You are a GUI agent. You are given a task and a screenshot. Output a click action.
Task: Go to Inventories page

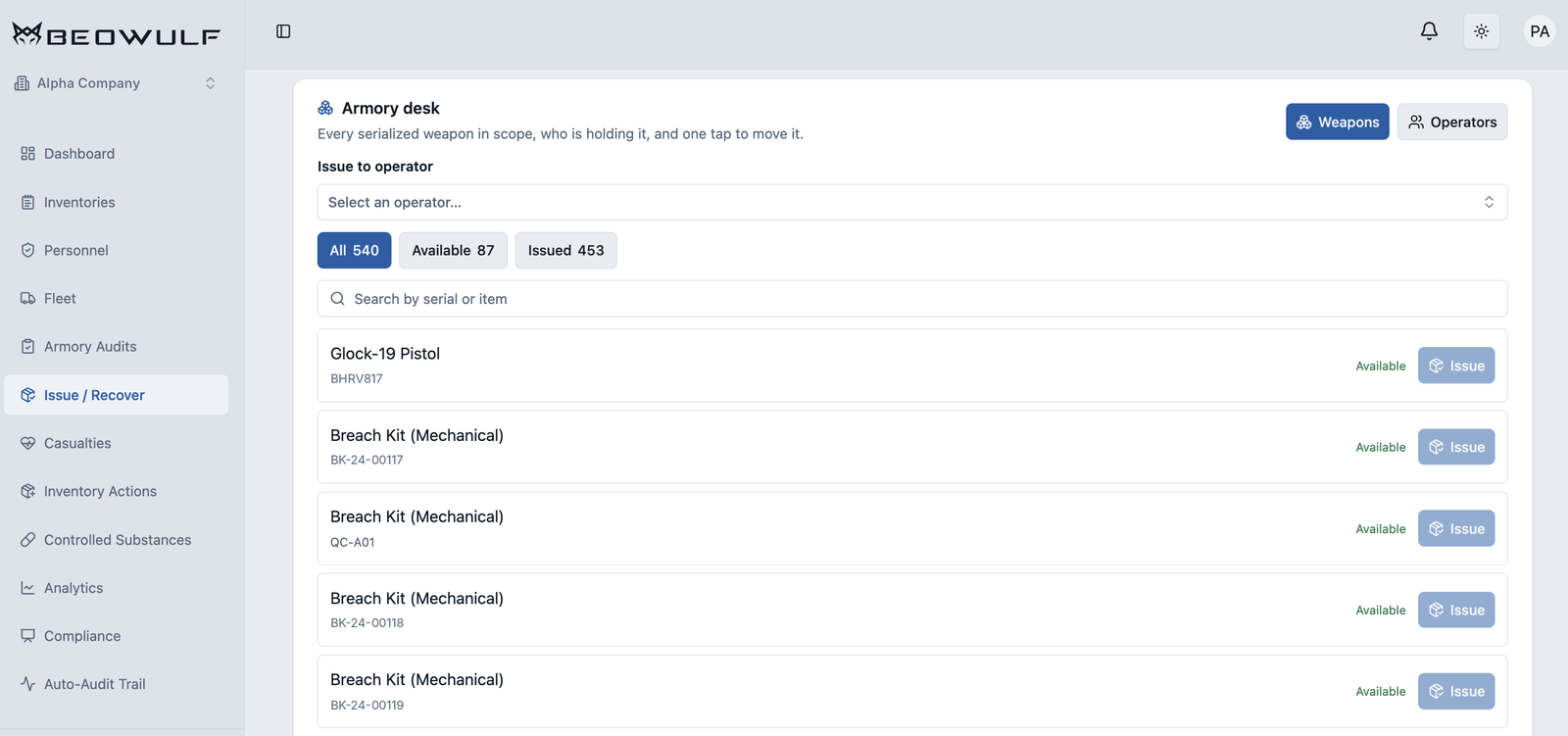116,202
